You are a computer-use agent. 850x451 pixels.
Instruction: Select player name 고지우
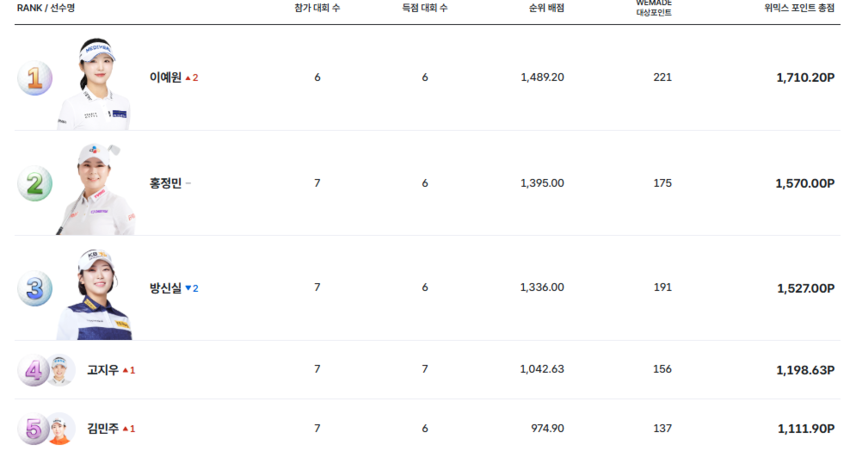103,370
